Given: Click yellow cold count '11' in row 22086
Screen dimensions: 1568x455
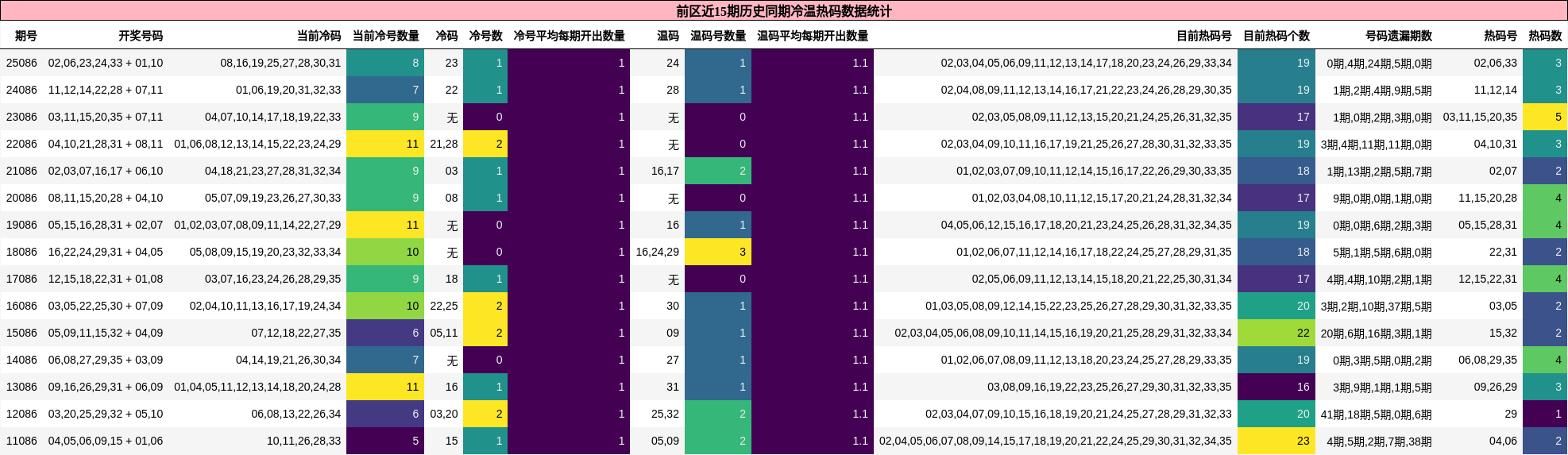Looking at the screenshot, I should tap(385, 144).
